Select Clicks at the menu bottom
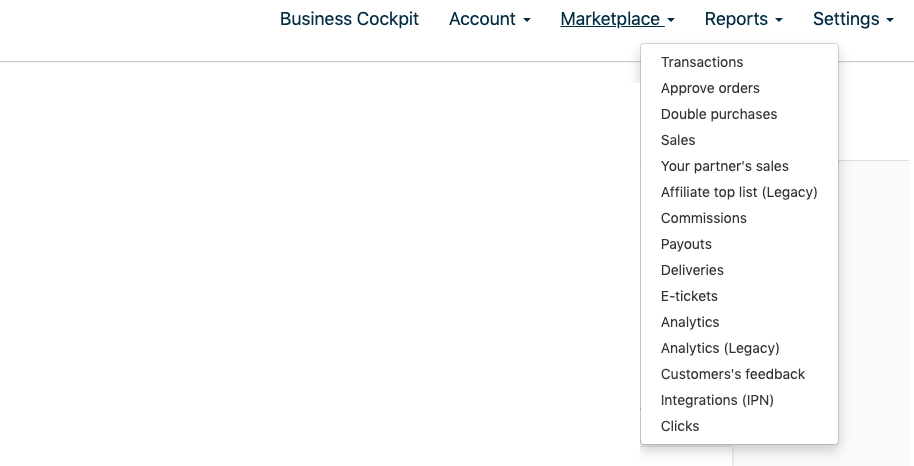The width and height of the screenshot is (914, 466). click(x=680, y=426)
